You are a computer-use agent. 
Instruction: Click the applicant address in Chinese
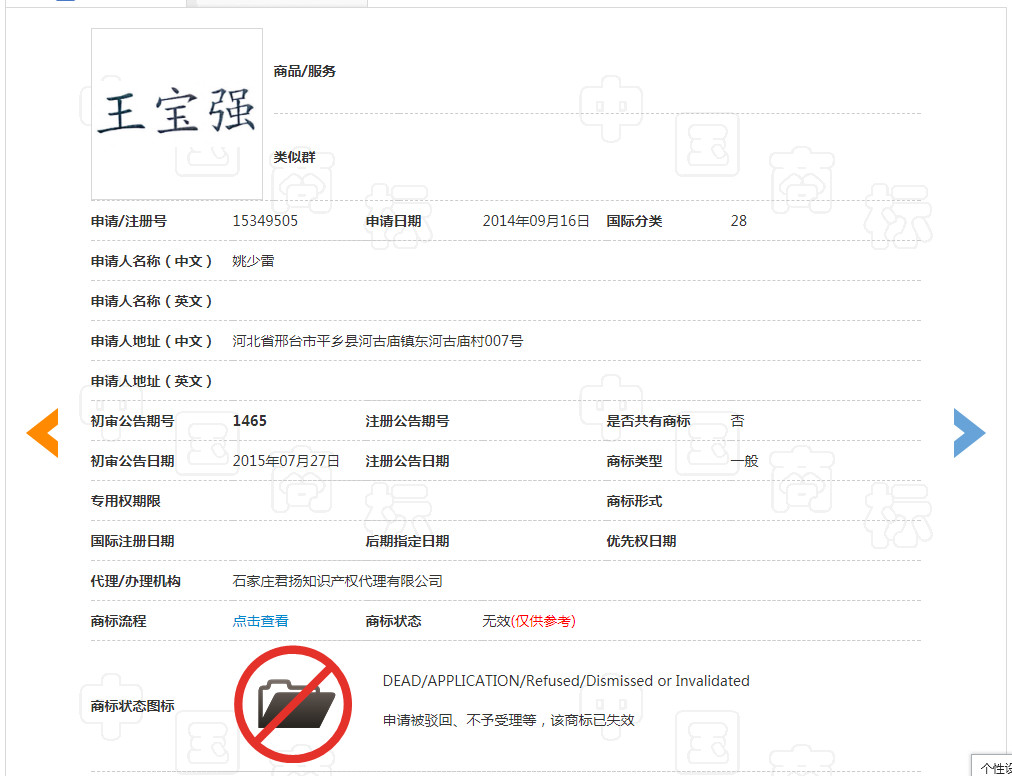[x=375, y=340]
